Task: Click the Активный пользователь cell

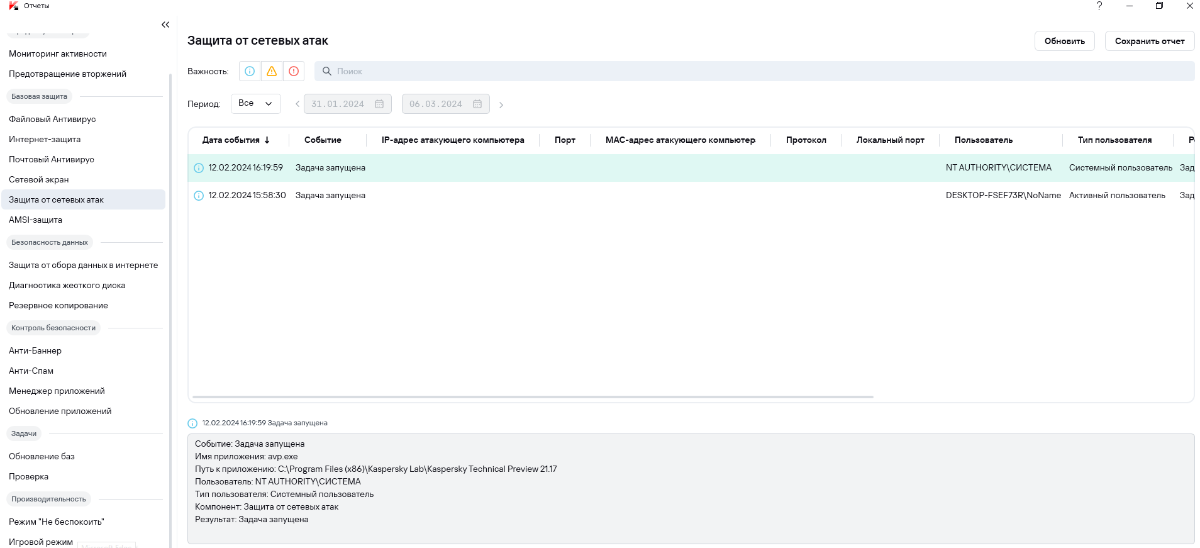Action: (1117, 195)
